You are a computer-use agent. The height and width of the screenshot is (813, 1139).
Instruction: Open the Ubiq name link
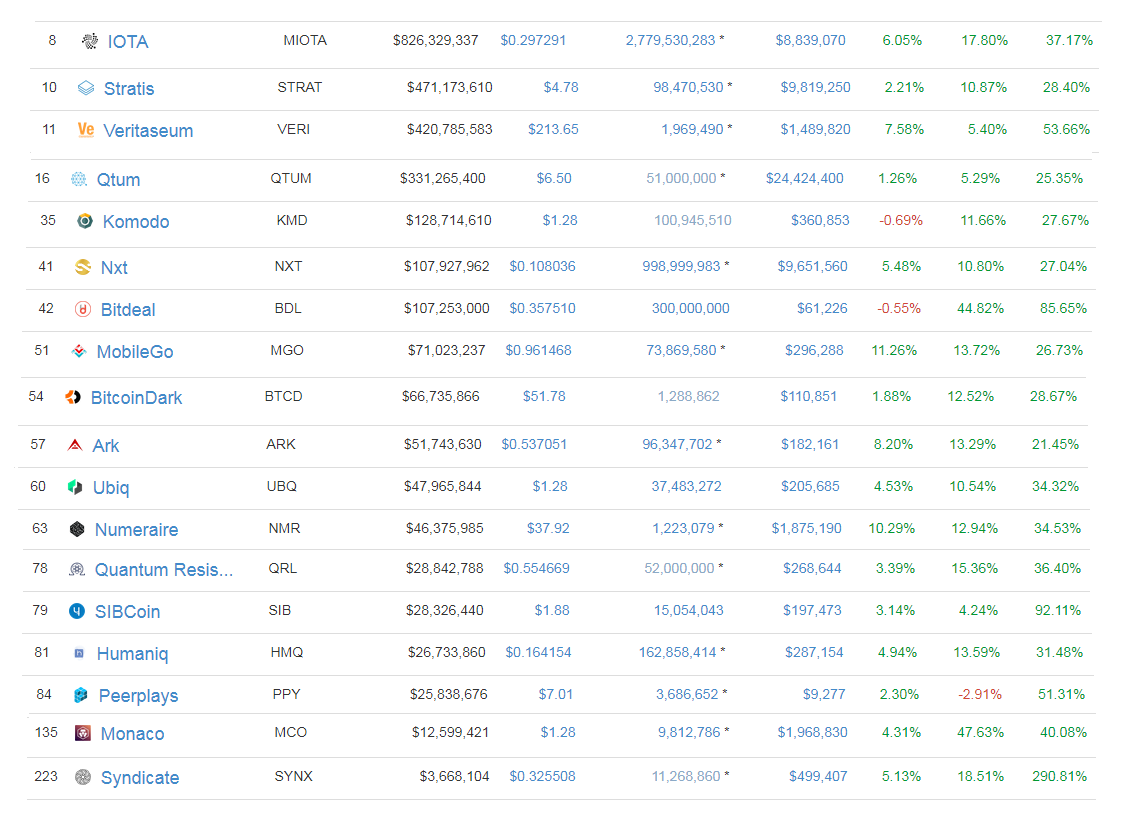click(111, 488)
